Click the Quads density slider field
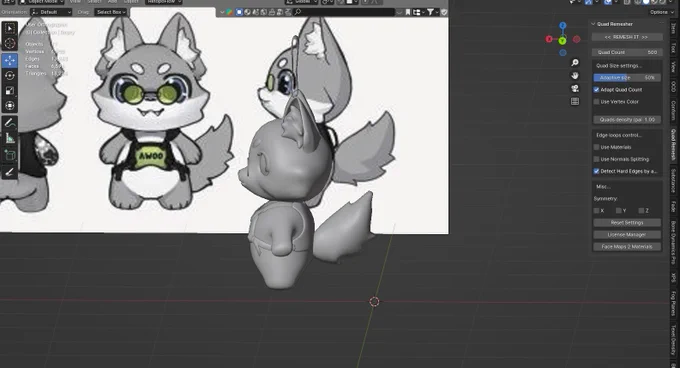The image size is (680, 368). pos(627,120)
